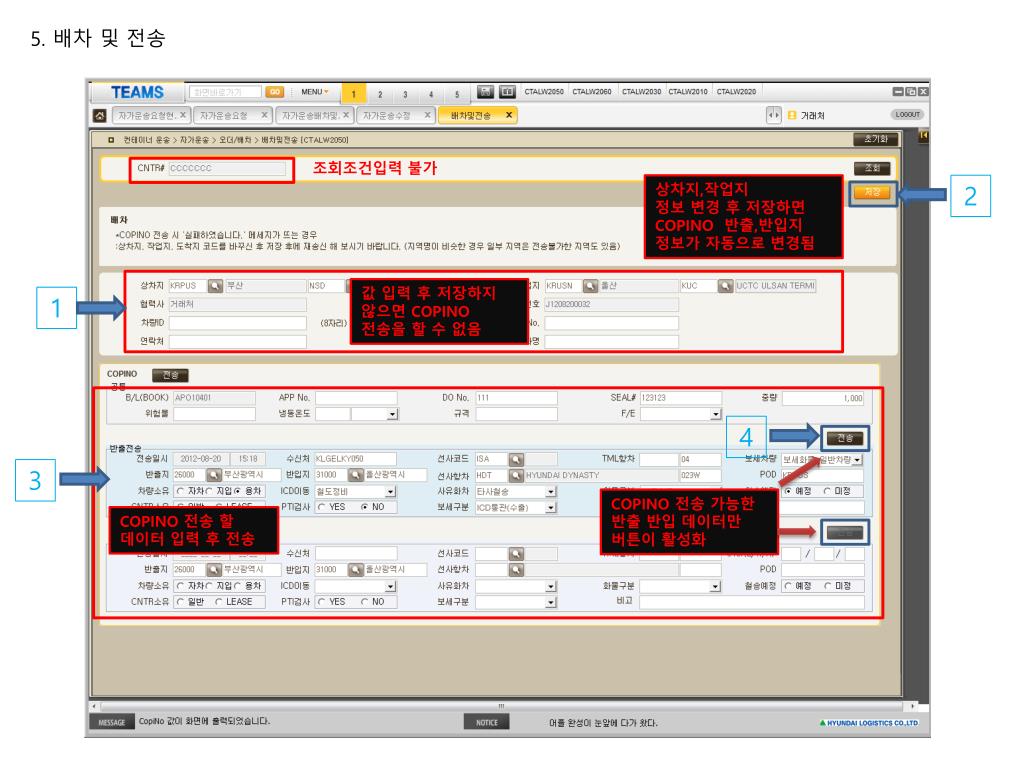Screen dimensions: 1024x768
Task: Click the orange 저장 save button
Action: 873,193
